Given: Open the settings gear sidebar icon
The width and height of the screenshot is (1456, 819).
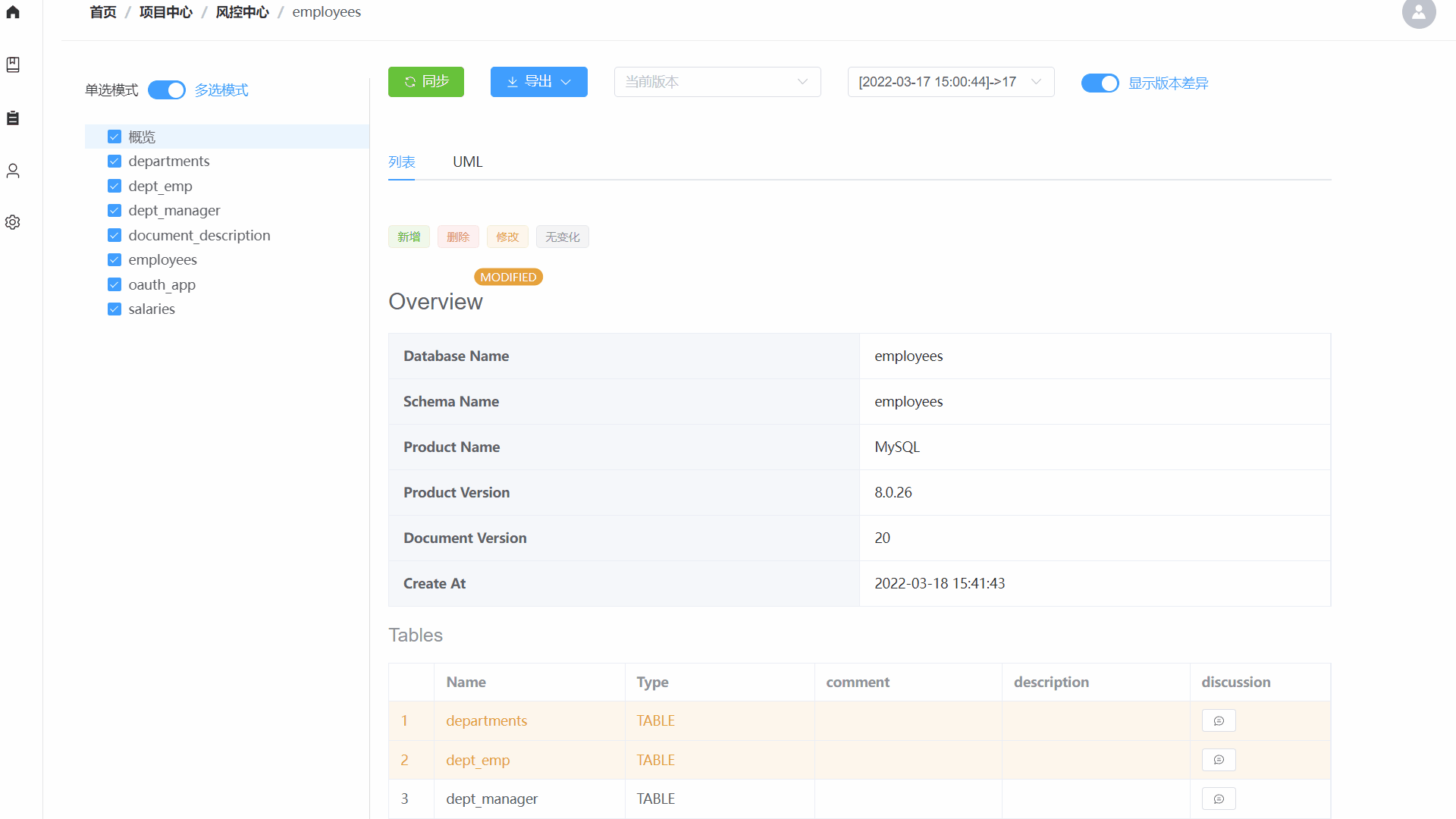Looking at the screenshot, I should point(13,222).
